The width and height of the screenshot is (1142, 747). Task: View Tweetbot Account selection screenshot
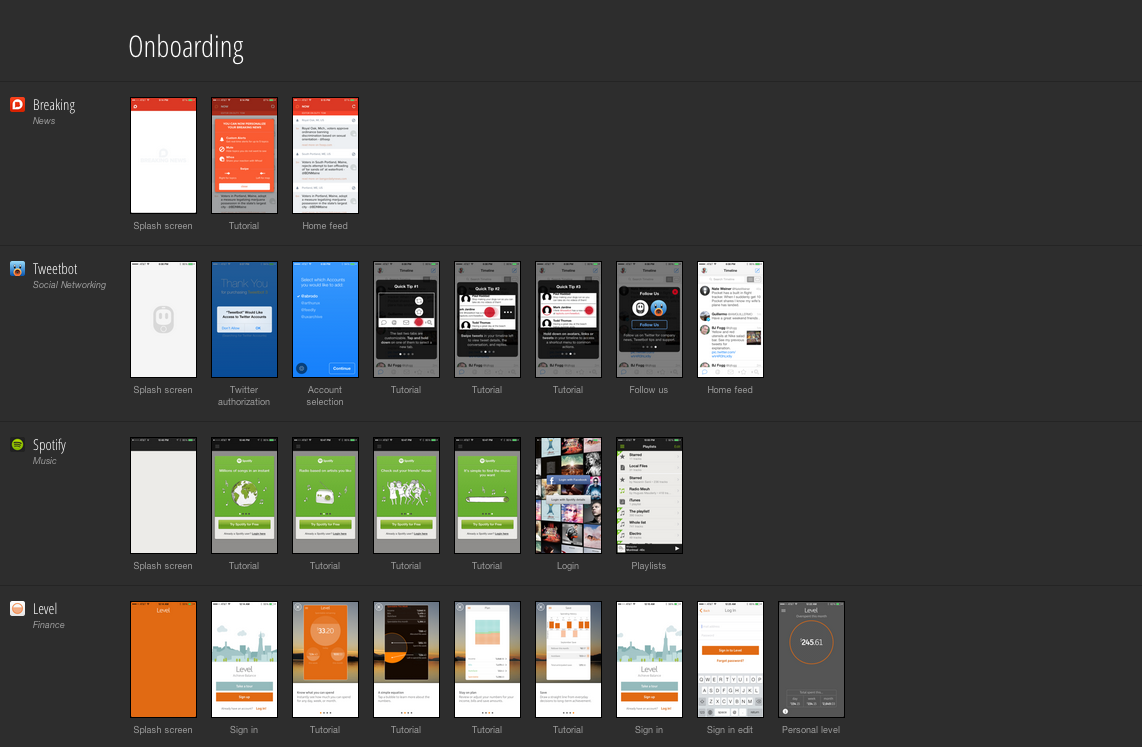[325, 319]
